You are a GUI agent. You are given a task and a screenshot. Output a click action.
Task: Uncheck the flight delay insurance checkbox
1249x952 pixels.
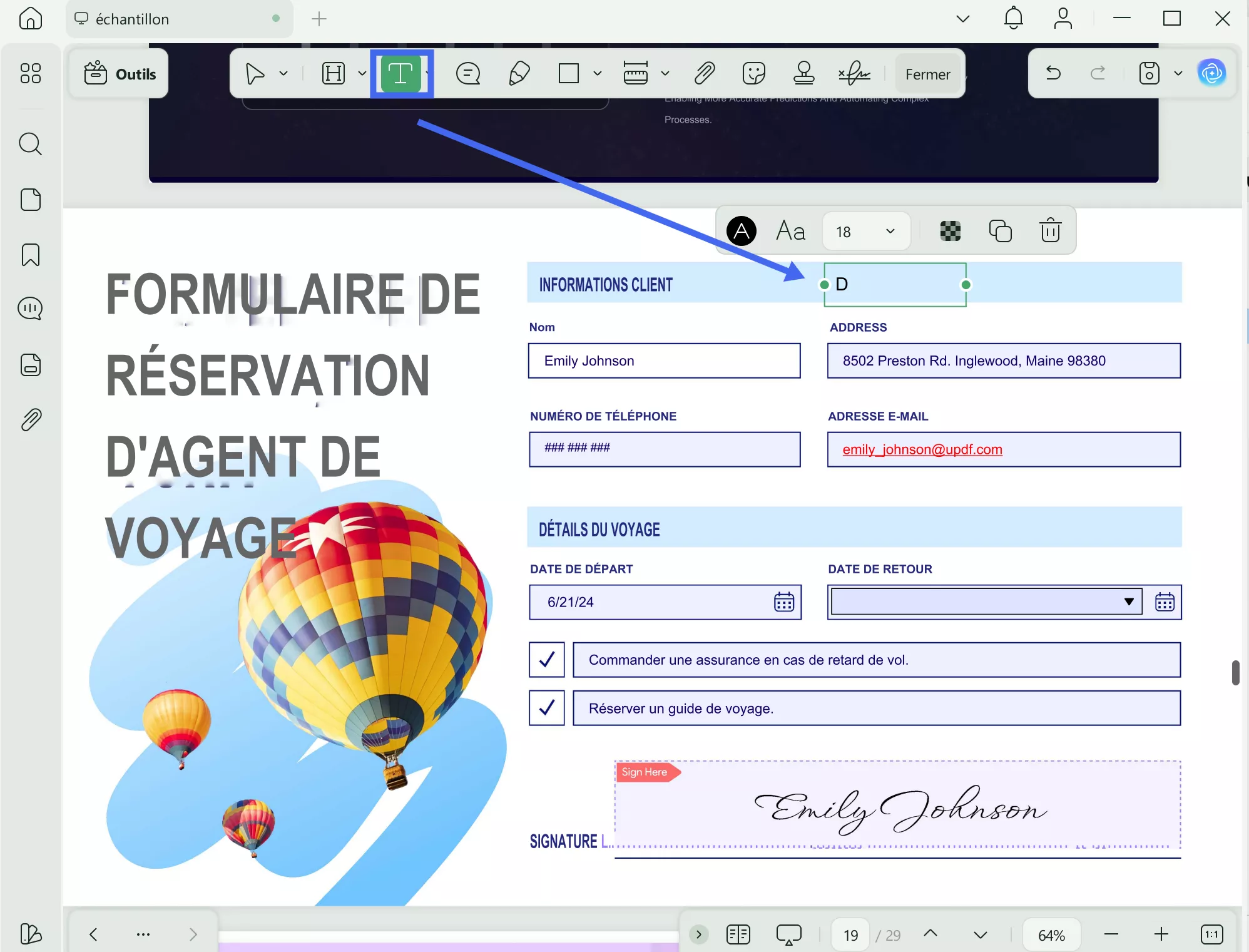546,660
